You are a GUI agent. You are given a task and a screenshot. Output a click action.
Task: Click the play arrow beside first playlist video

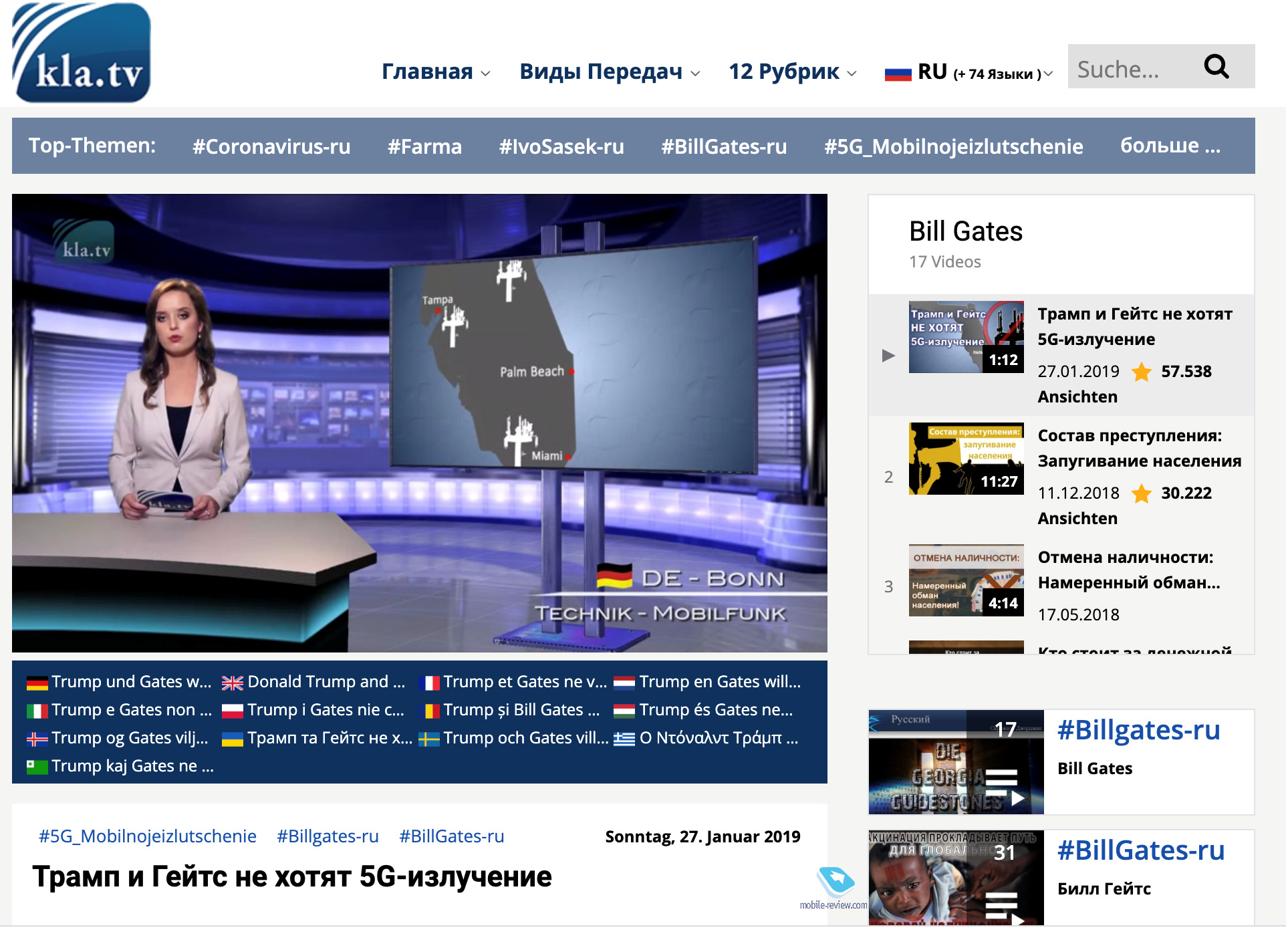tap(888, 355)
